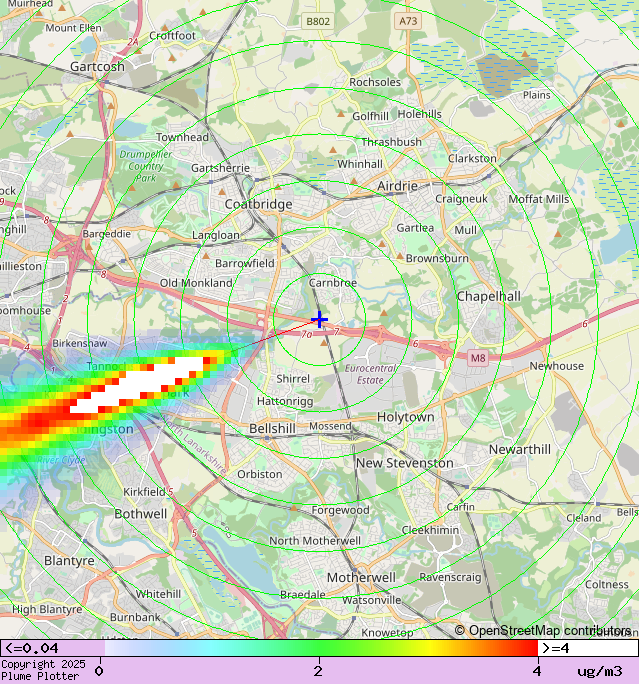Image resolution: width=639 pixels, height=684 pixels.
Task: Click the Ravenscraig label
Action: click(x=450, y=577)
